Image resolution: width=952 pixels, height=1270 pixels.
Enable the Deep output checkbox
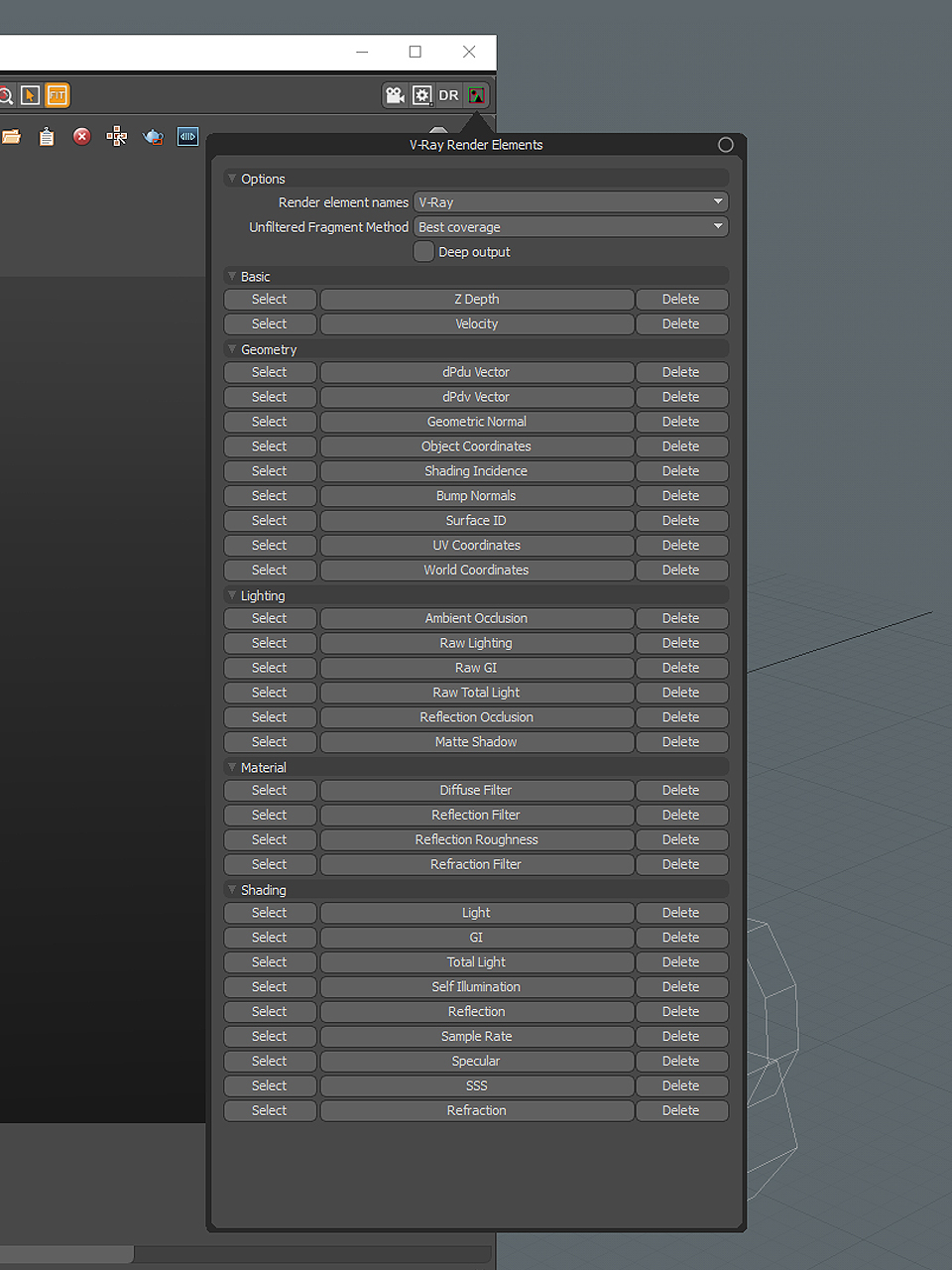click(x=423, y=252)
